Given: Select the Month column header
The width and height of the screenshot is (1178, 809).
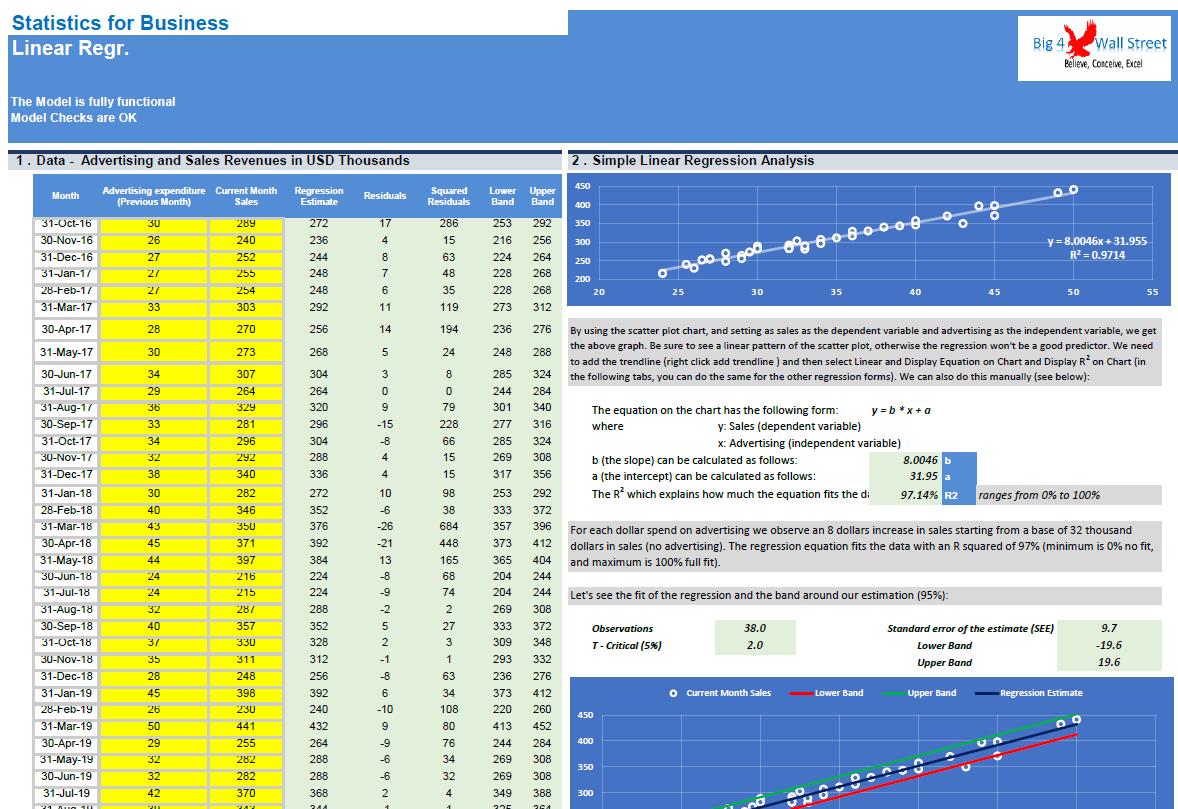Looking at the screenshot, I should 65,196.
